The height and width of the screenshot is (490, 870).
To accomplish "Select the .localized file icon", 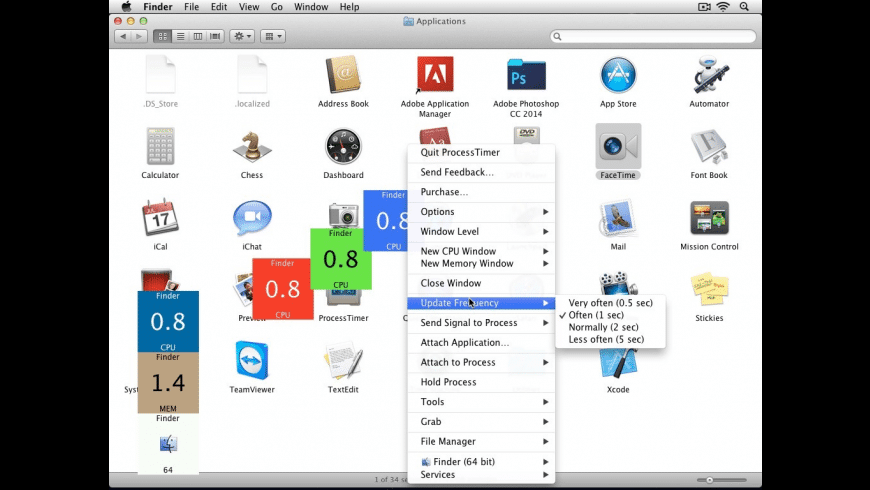I will pos(252,74).
